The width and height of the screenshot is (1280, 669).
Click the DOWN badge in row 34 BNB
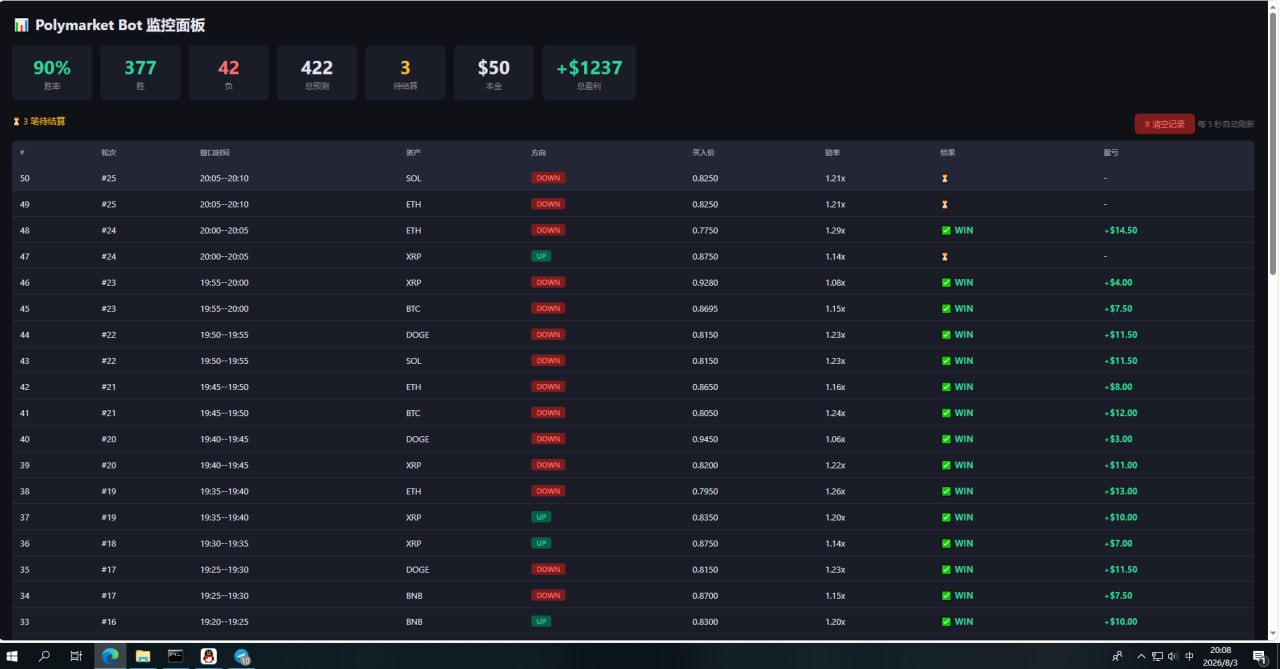pos(548,595)
